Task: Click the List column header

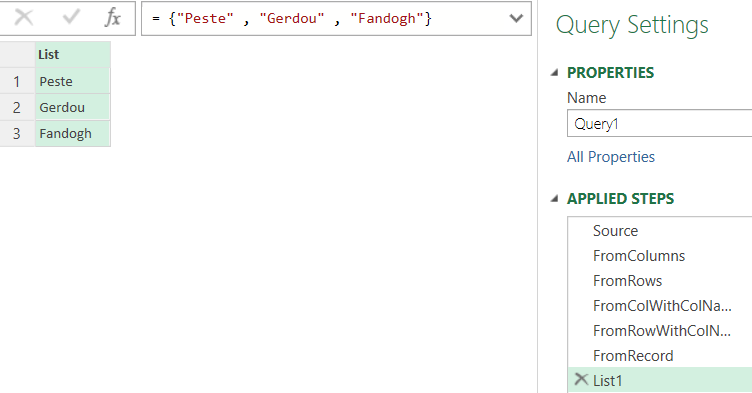Action: (x=73, y=55)
